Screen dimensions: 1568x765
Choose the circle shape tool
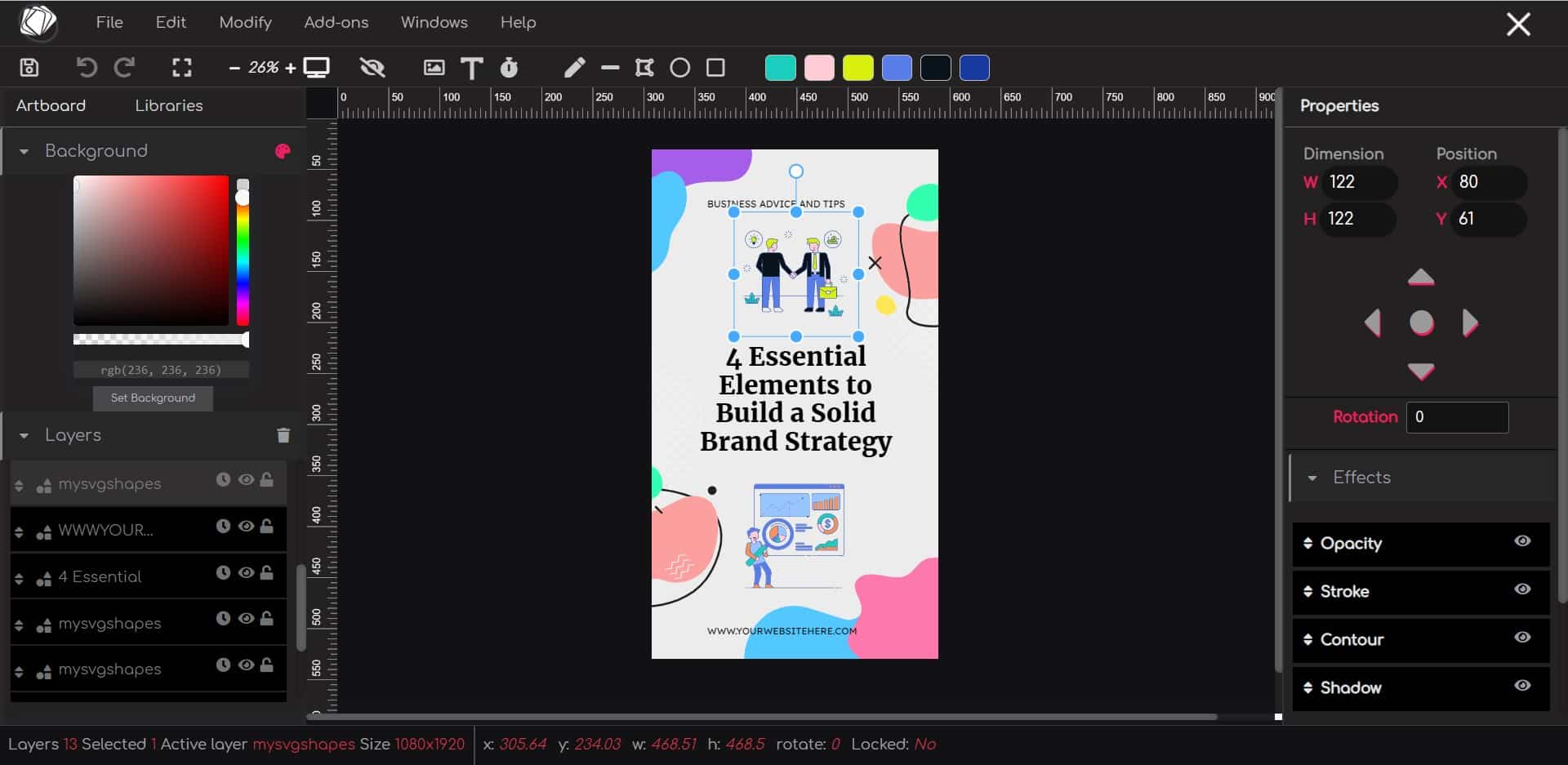click(679, 68)
